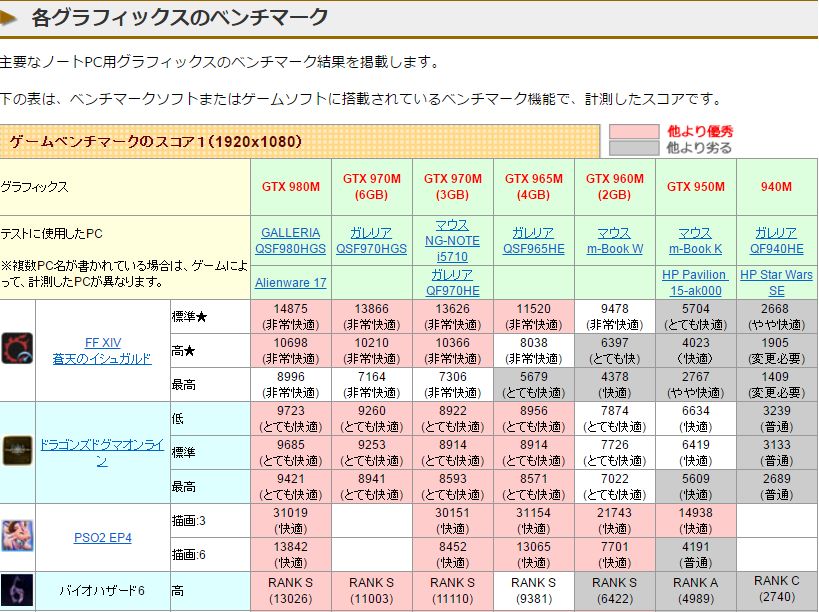Click the GTX 970M (6GB) column header
Viewport: 819px width, 612px height.
coord(372,187)
